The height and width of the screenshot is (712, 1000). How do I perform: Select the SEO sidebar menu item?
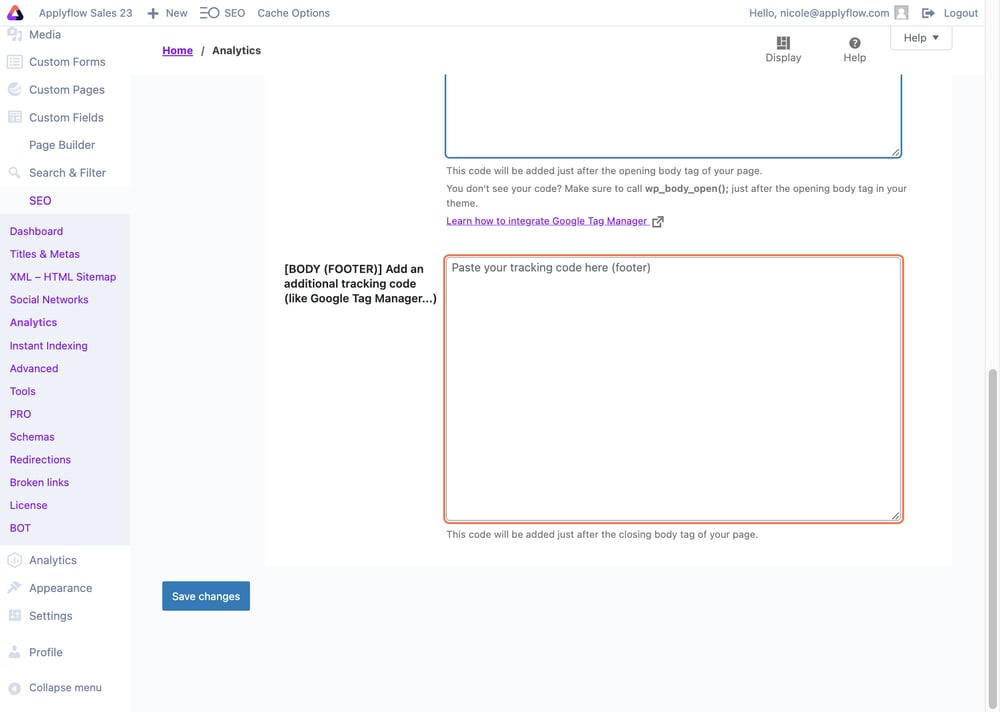point(40,200)
